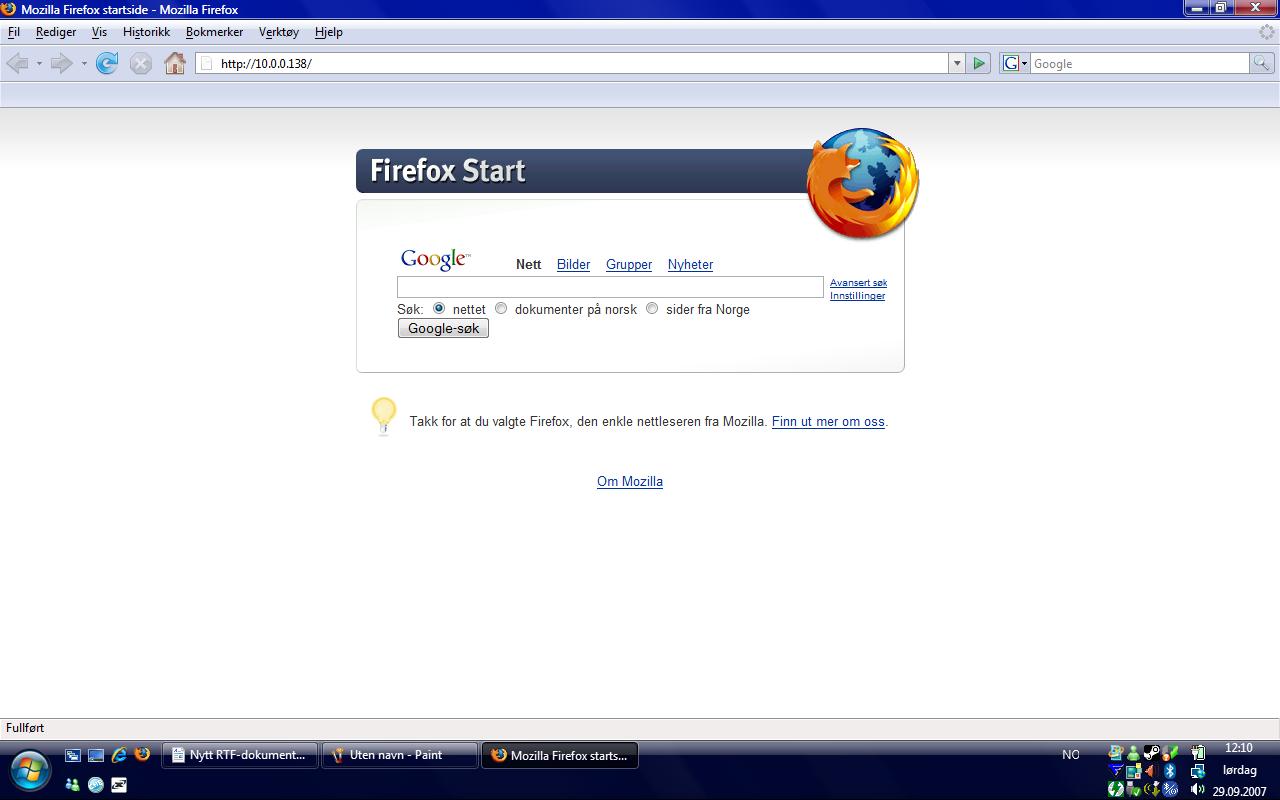Click Safely Remove Hardware tray icon

pyautogui.click(x=1133, y=789)
